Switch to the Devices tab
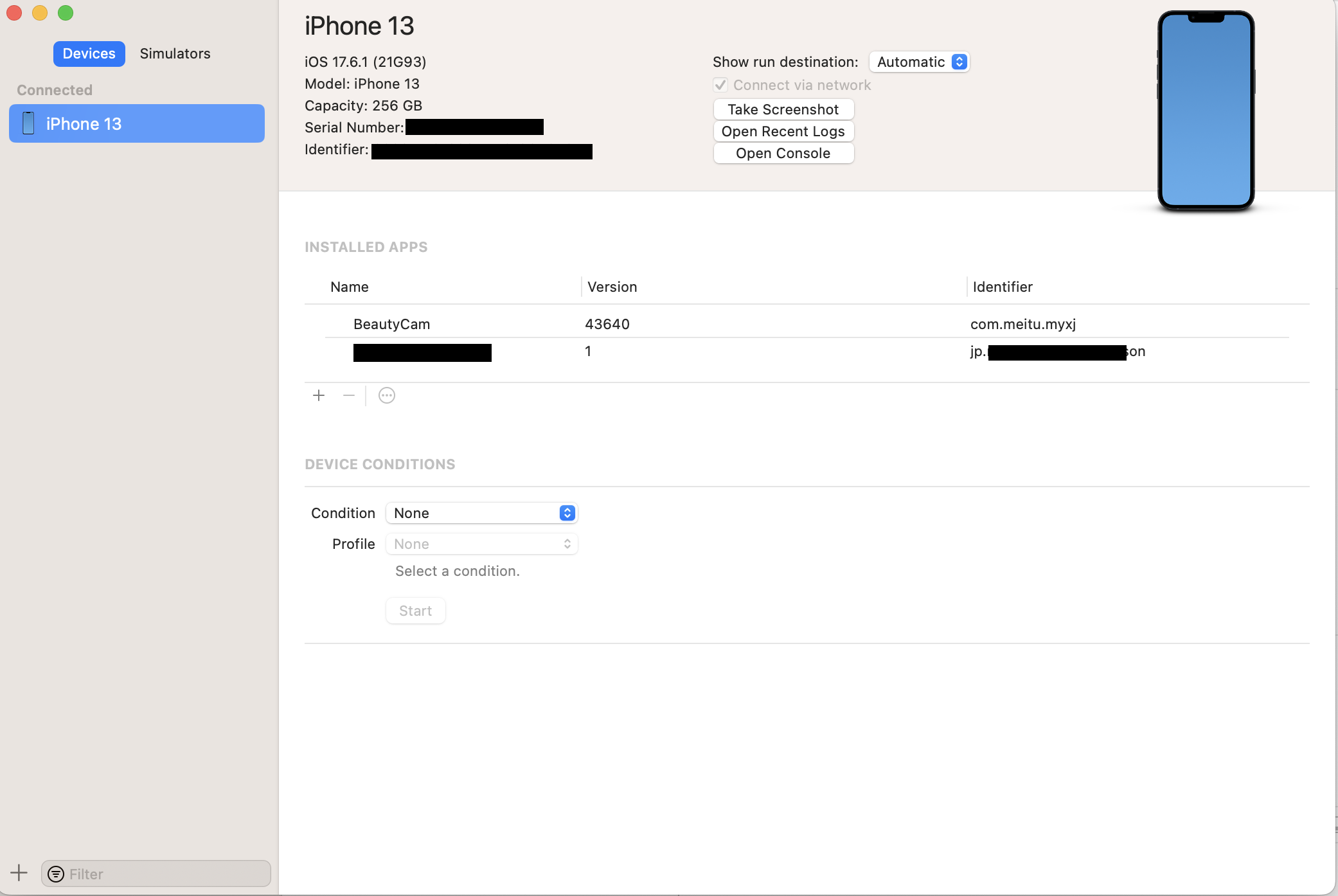The height and width of the screenshot is (896, 1338). (89, 53)
